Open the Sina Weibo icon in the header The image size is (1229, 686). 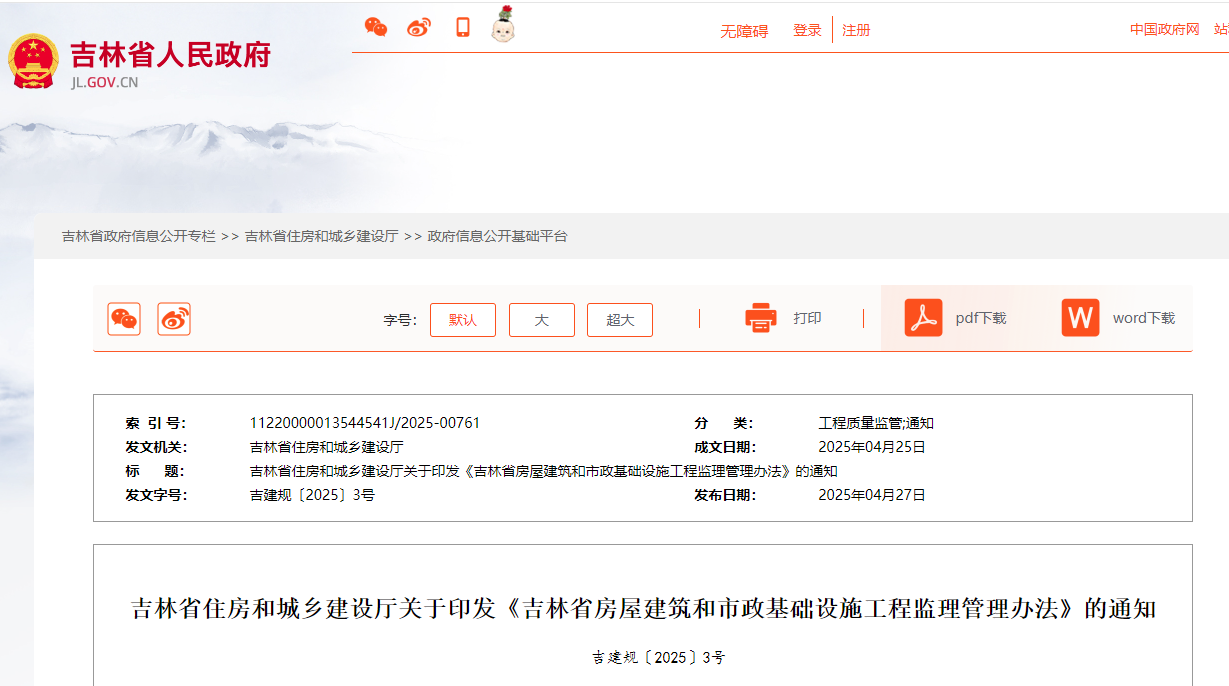(419, 27)
